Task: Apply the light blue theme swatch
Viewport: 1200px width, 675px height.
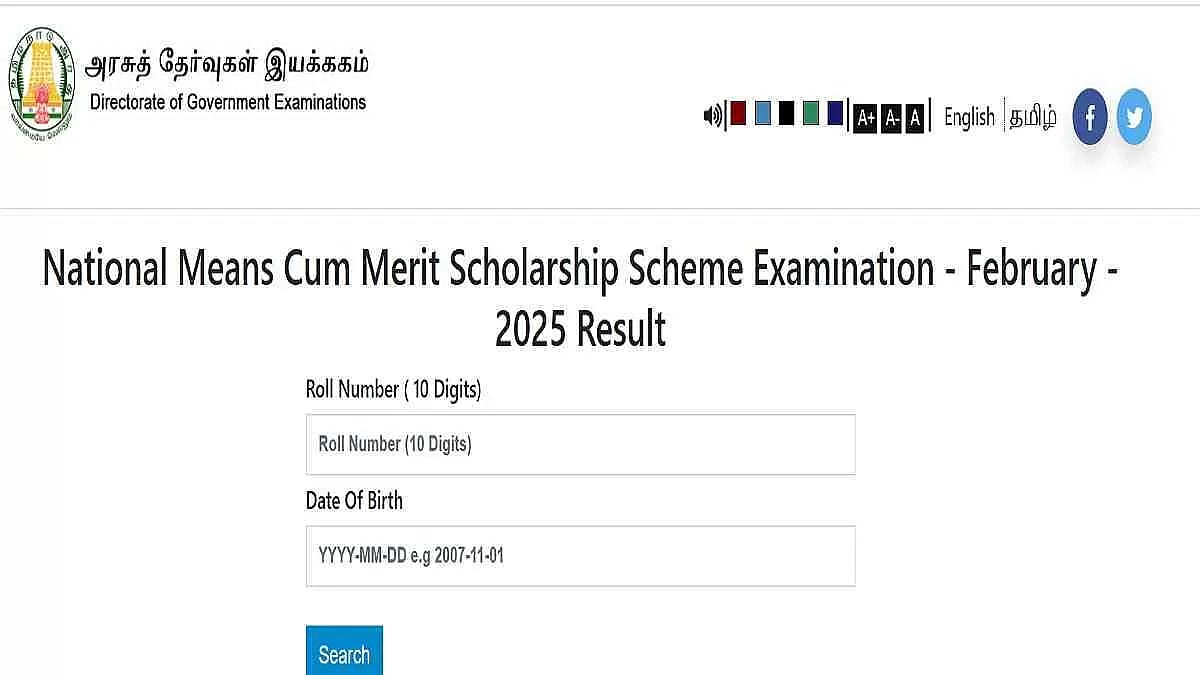Action: click(762, 113)
